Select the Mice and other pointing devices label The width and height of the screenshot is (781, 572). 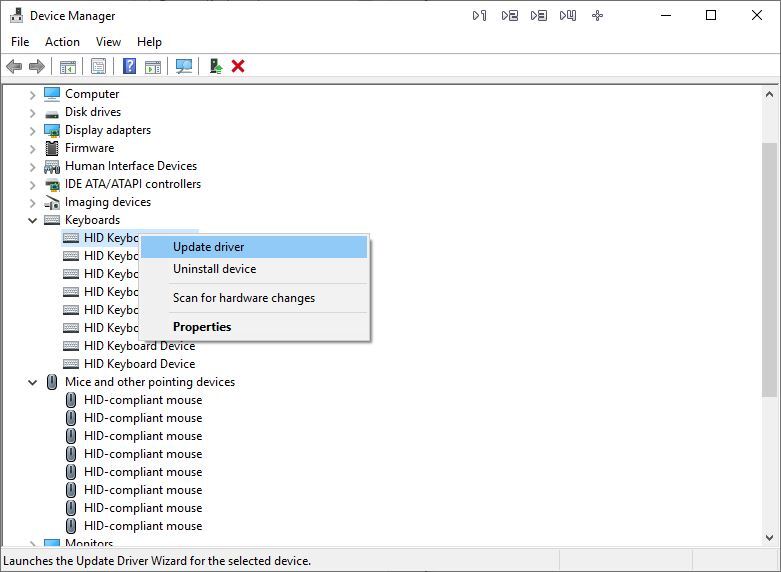(150, 382)
